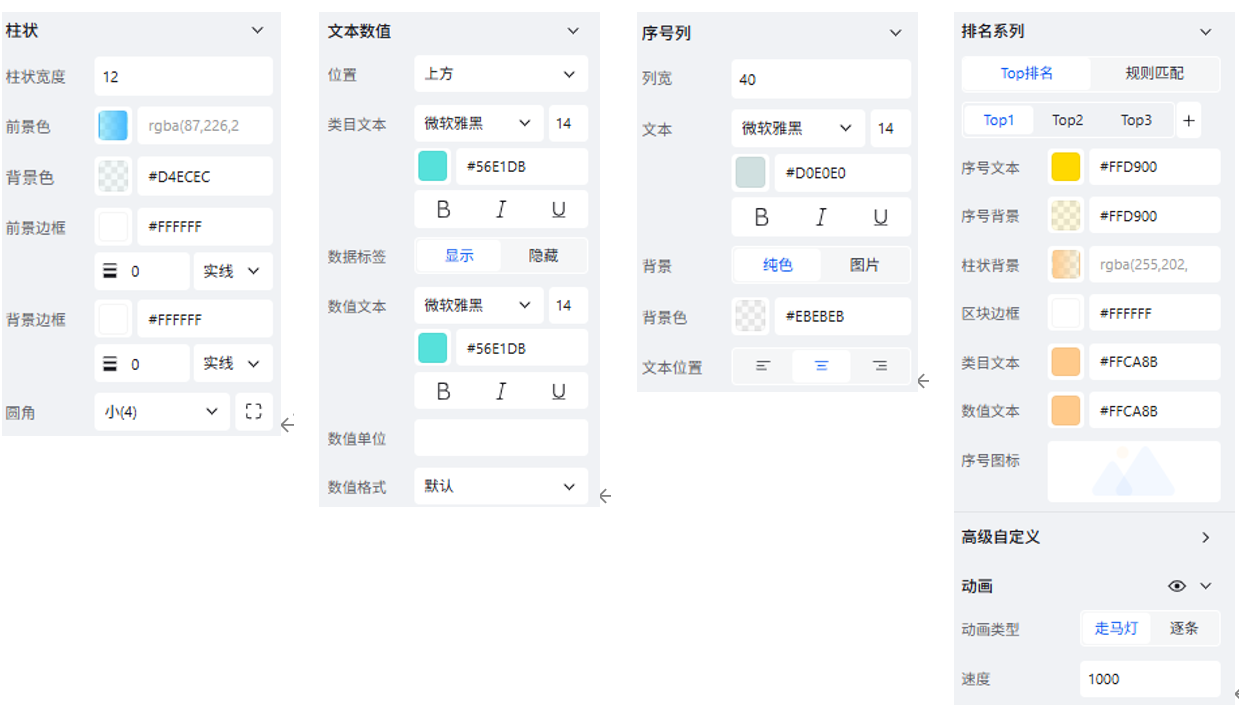The height and width of the screenshot is (711, 1239).
Task: Click 前景边框 line-width icon
Action: tap(110, 271)
